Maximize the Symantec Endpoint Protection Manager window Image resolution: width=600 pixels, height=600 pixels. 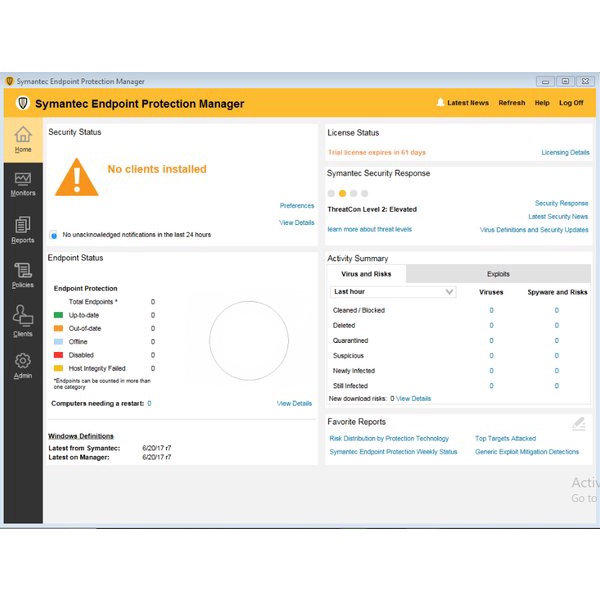(565, 81)
